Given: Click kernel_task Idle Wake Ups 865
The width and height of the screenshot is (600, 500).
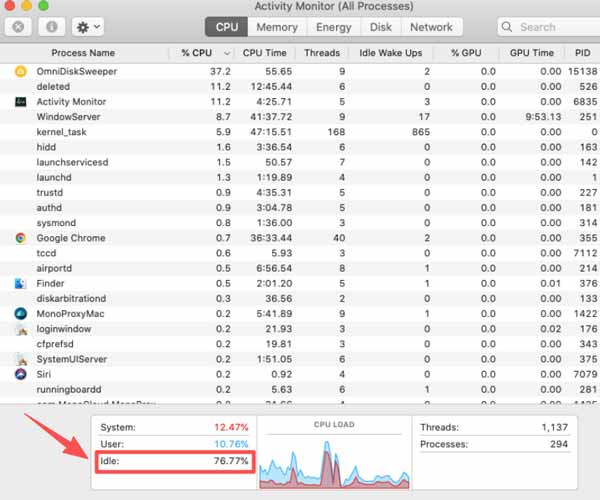Looking at the screenshot, I should point(421,132).
